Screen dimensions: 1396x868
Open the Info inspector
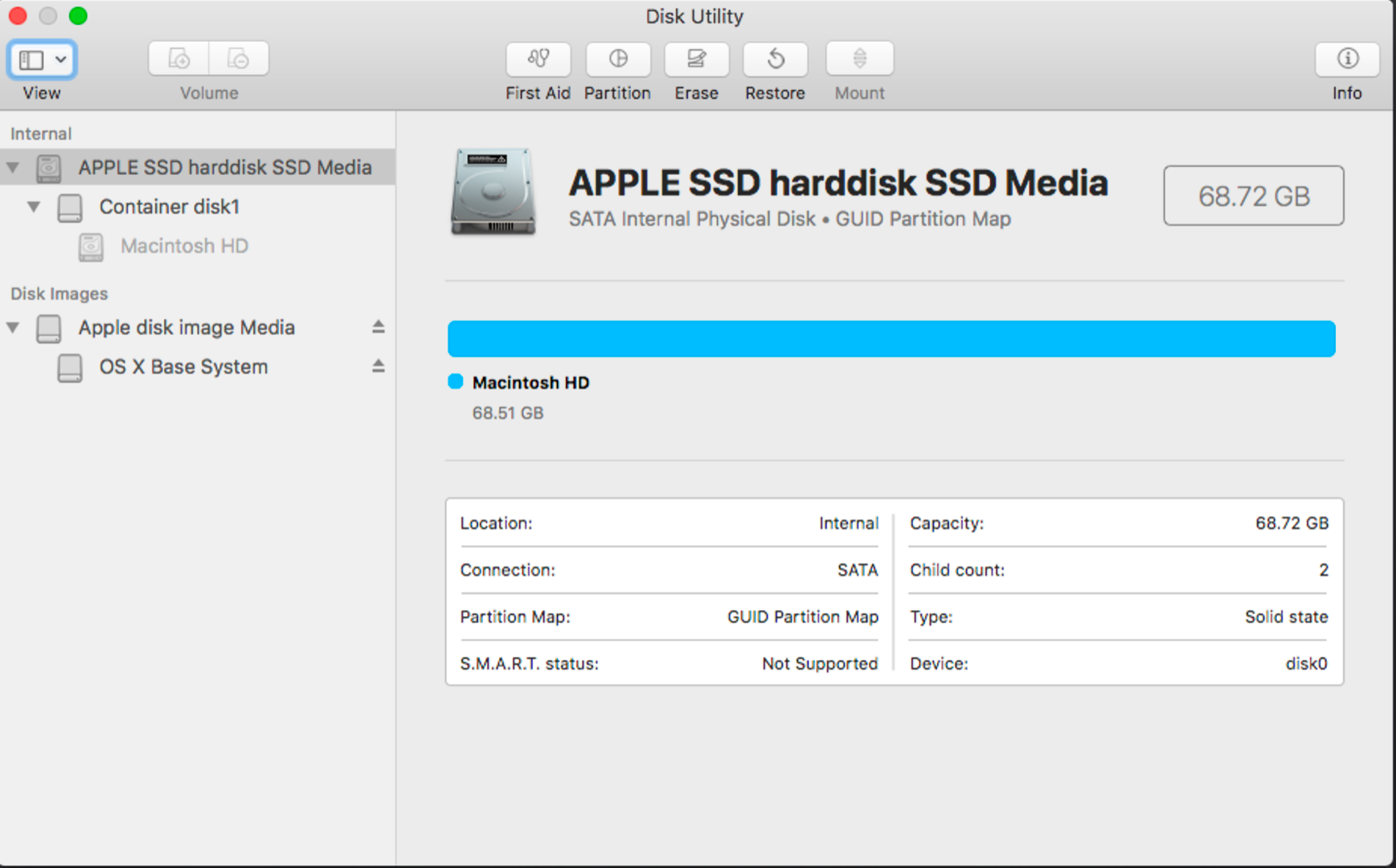coord(1347,59)
